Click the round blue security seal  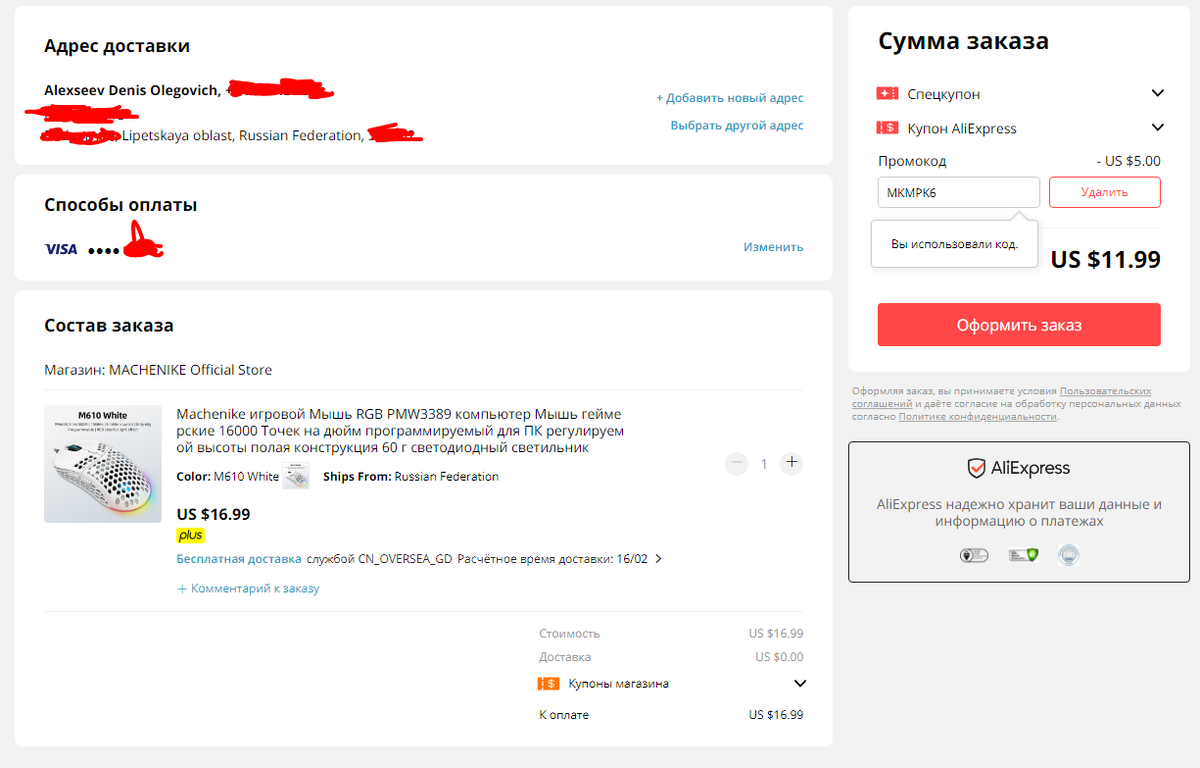[1069, 555]
